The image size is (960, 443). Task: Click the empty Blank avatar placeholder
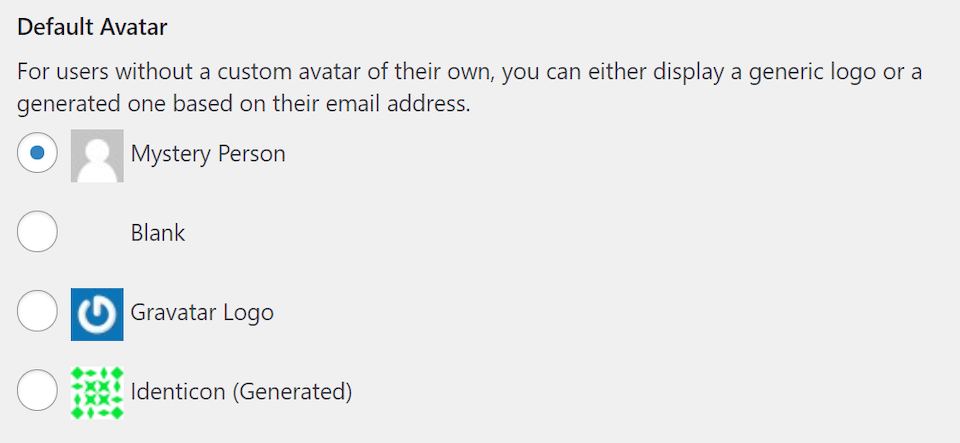(97, 234)
